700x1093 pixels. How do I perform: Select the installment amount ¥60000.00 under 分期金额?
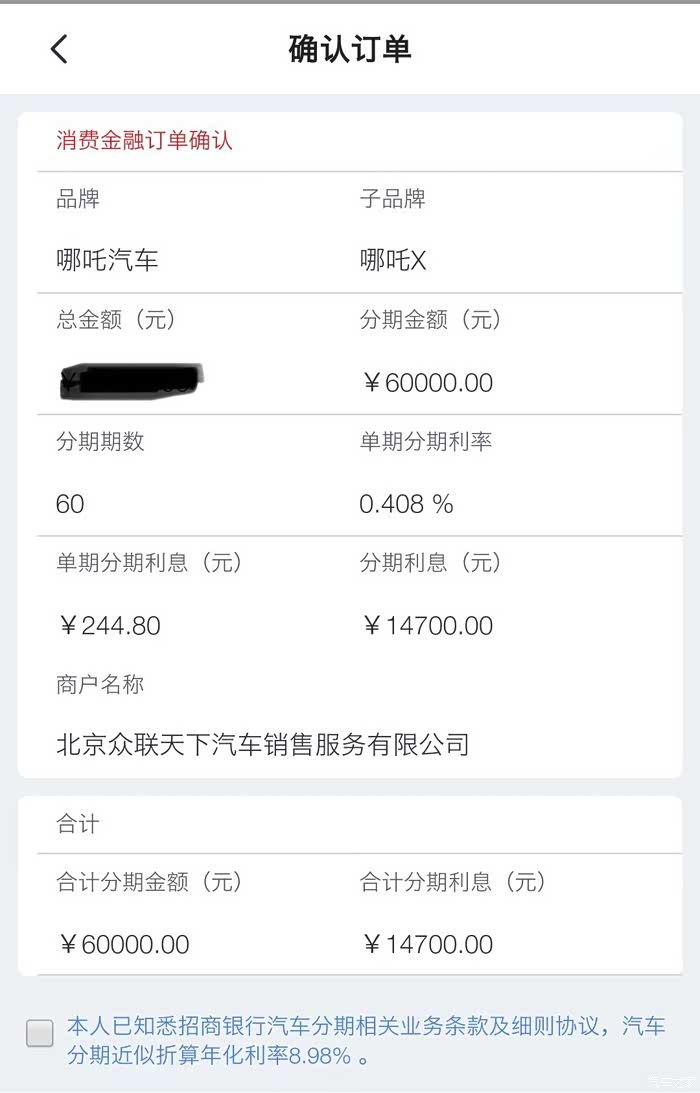[427, 383]
